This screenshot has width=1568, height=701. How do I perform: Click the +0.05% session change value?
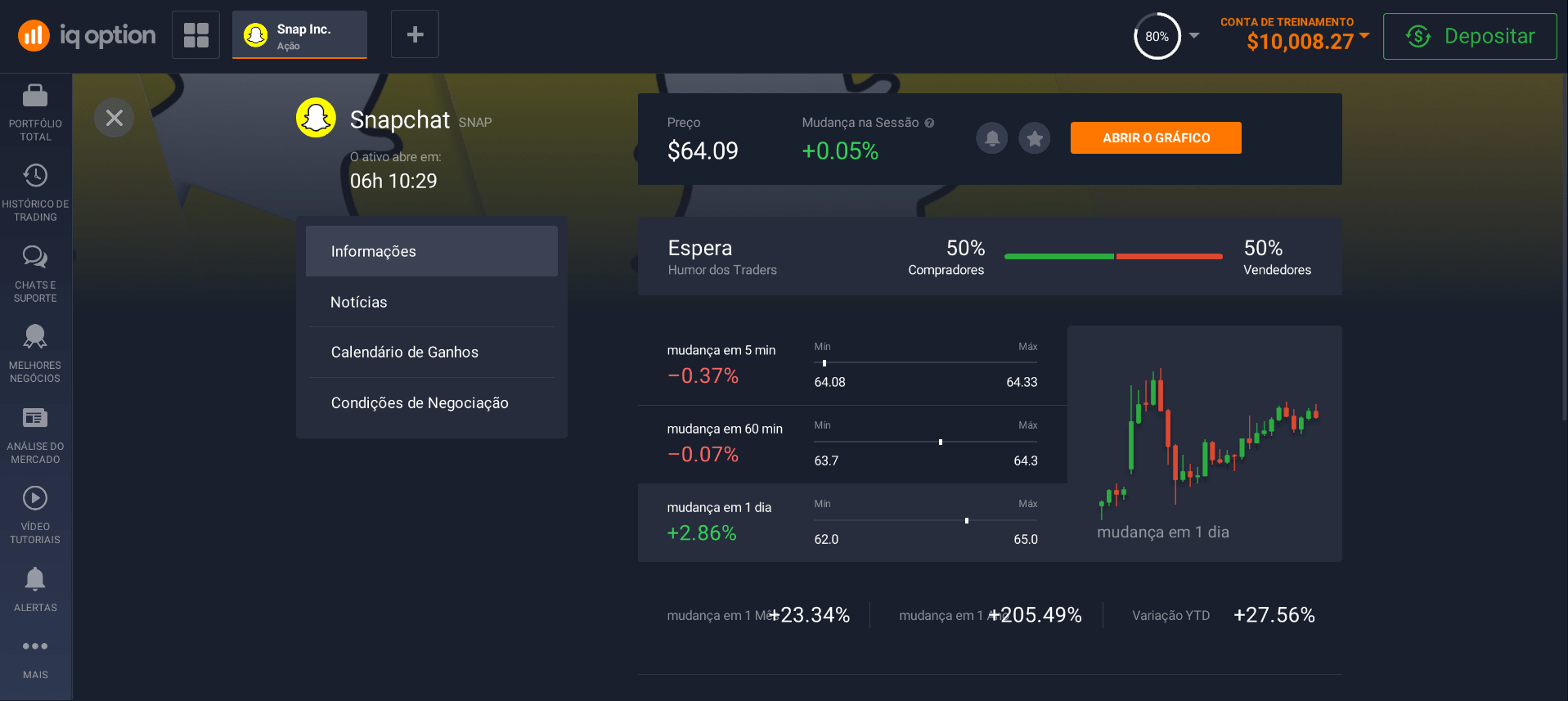coord(840,151)
